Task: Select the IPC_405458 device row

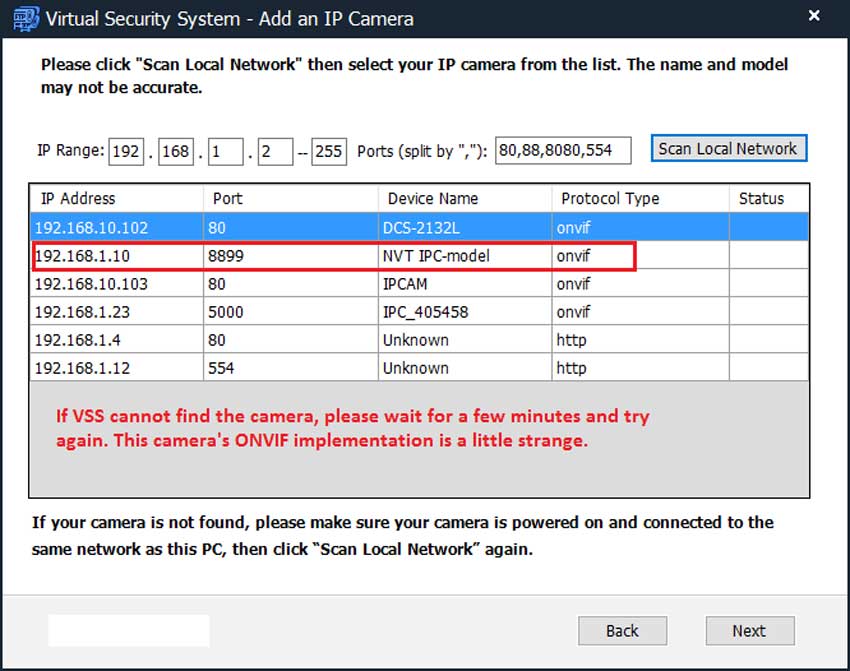Action: click(420, 312)
